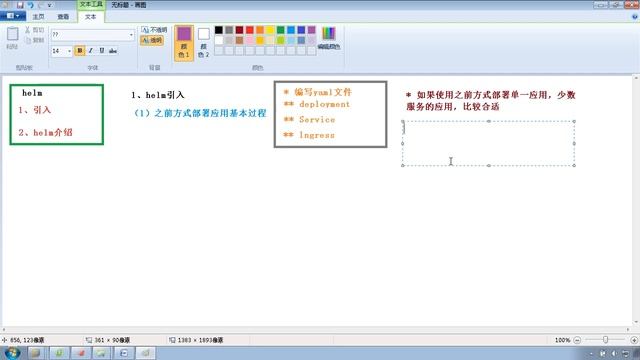640x360 pixels.
Task: Pick the purple swatch in the palette
Action: [x=311, y=30]
